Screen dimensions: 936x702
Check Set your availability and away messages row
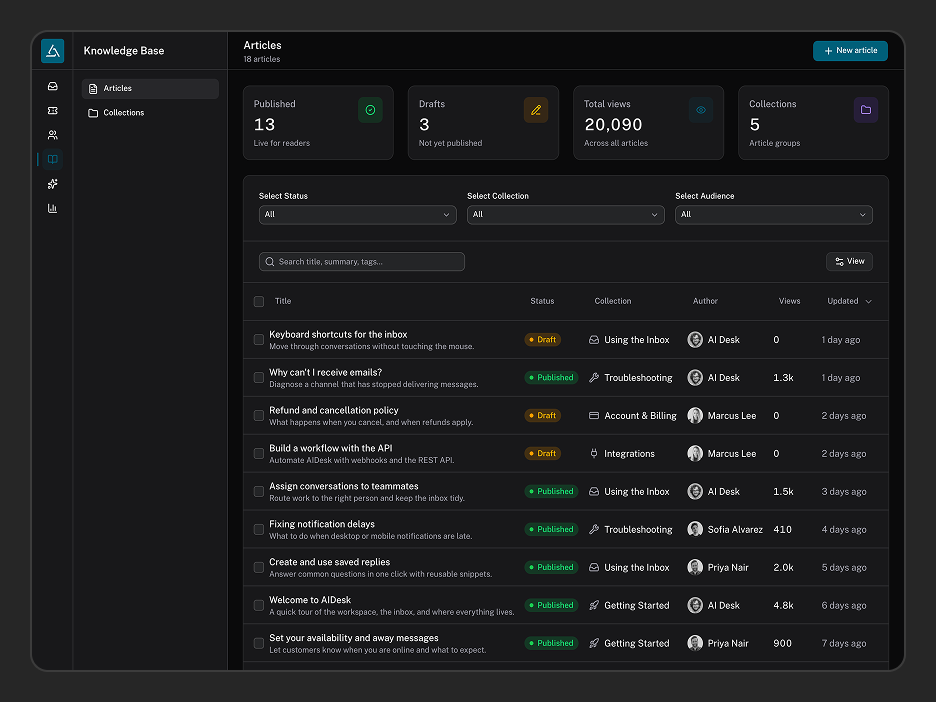(258, 644)
